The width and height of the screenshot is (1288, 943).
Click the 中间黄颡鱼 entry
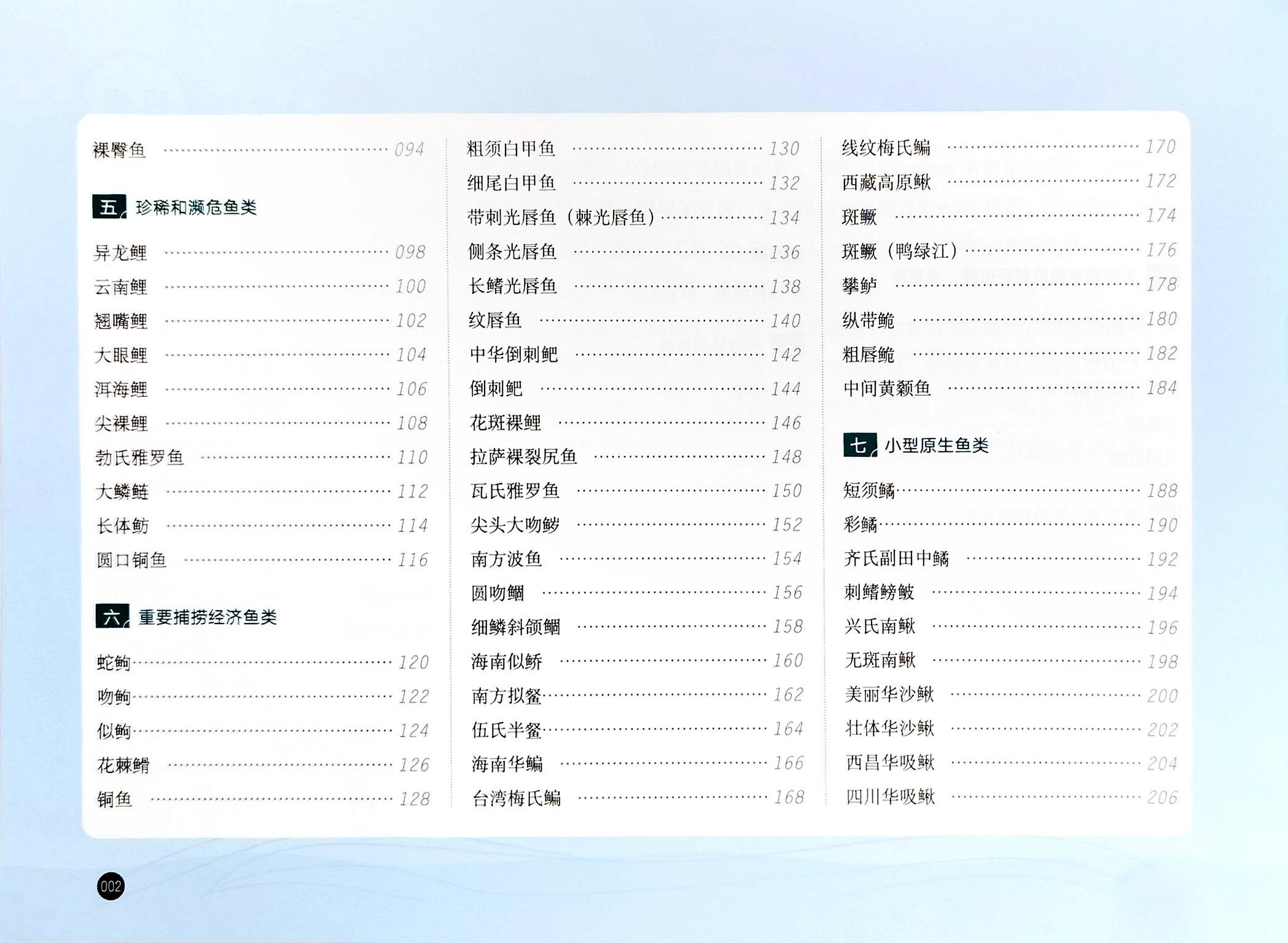tap(887, 388)
